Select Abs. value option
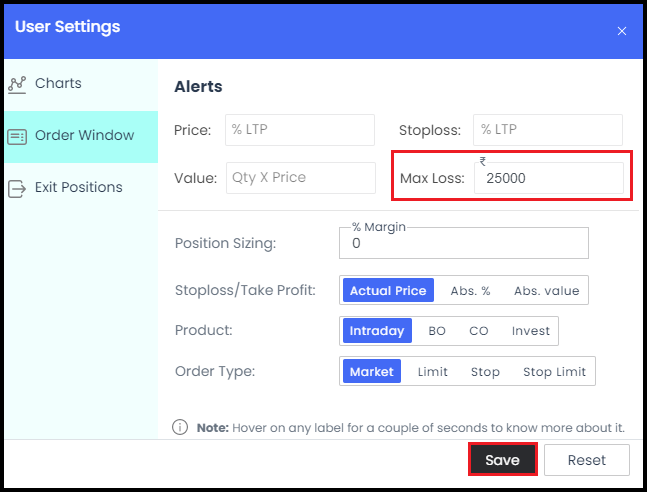The width and height of the screenshot is (647, 492). [x=546, y=291]
